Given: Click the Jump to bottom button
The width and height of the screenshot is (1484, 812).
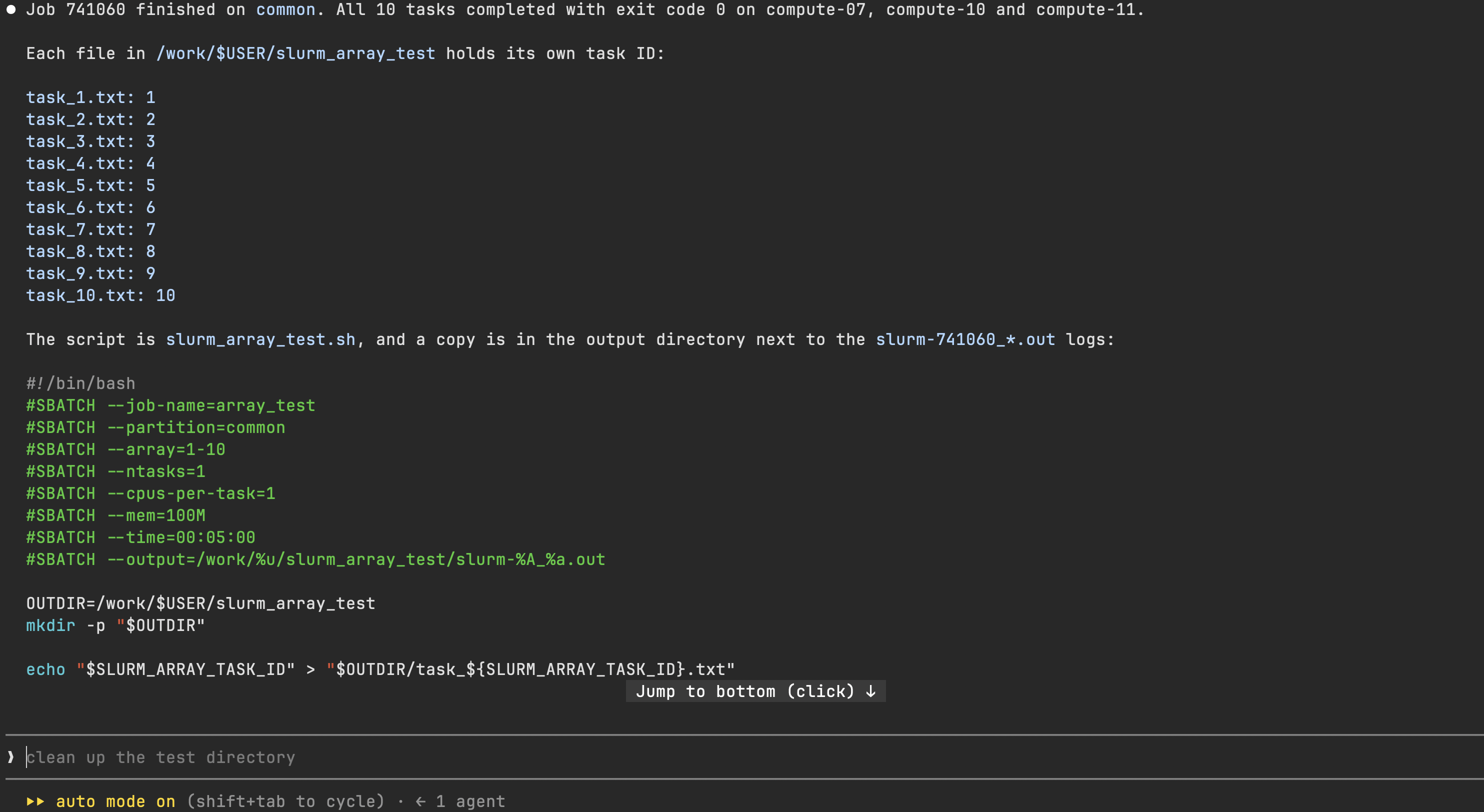Looking at the screenshot, I should pos(755,691).
